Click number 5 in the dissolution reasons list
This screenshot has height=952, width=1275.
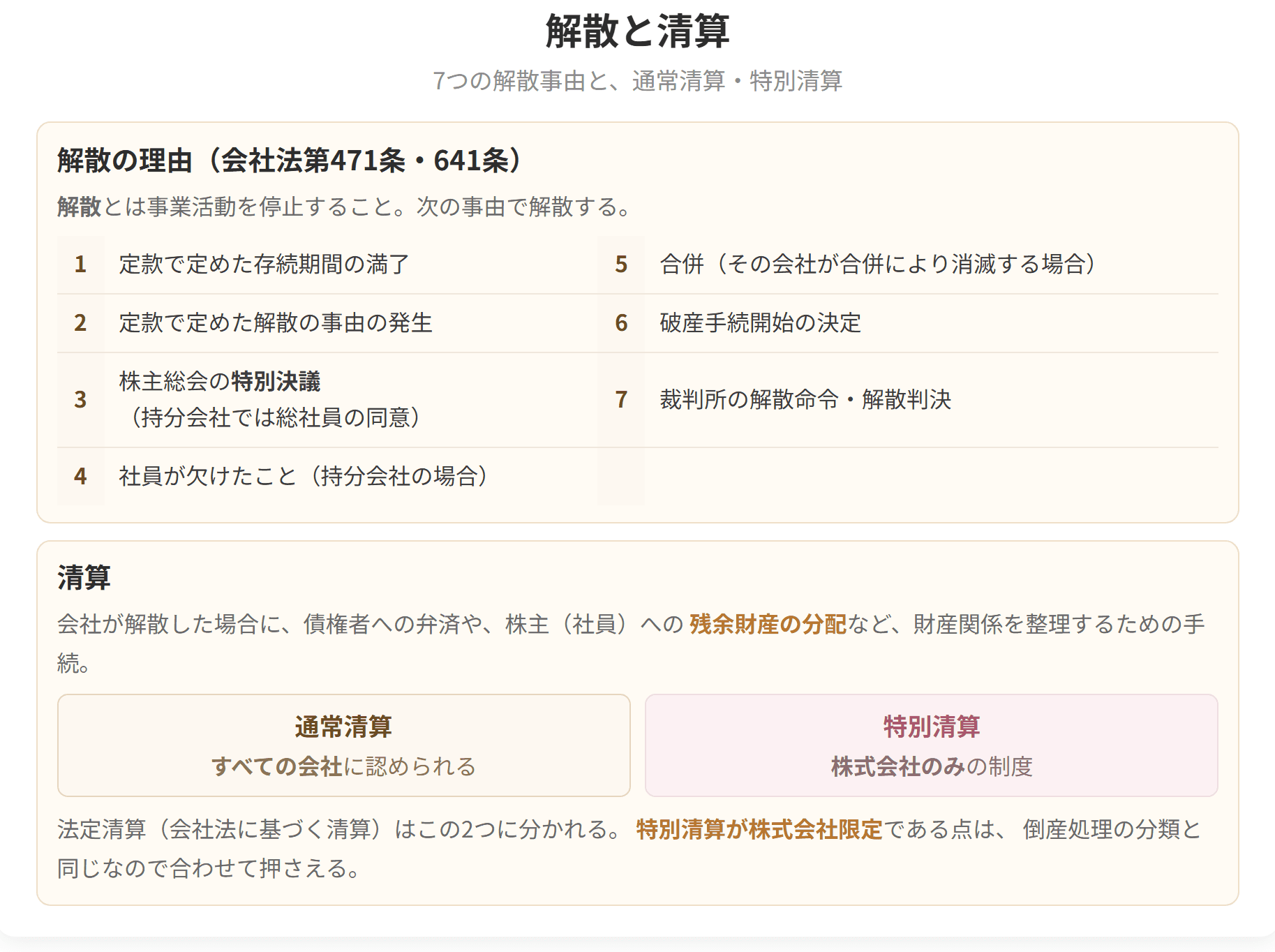tap(621, 265)
